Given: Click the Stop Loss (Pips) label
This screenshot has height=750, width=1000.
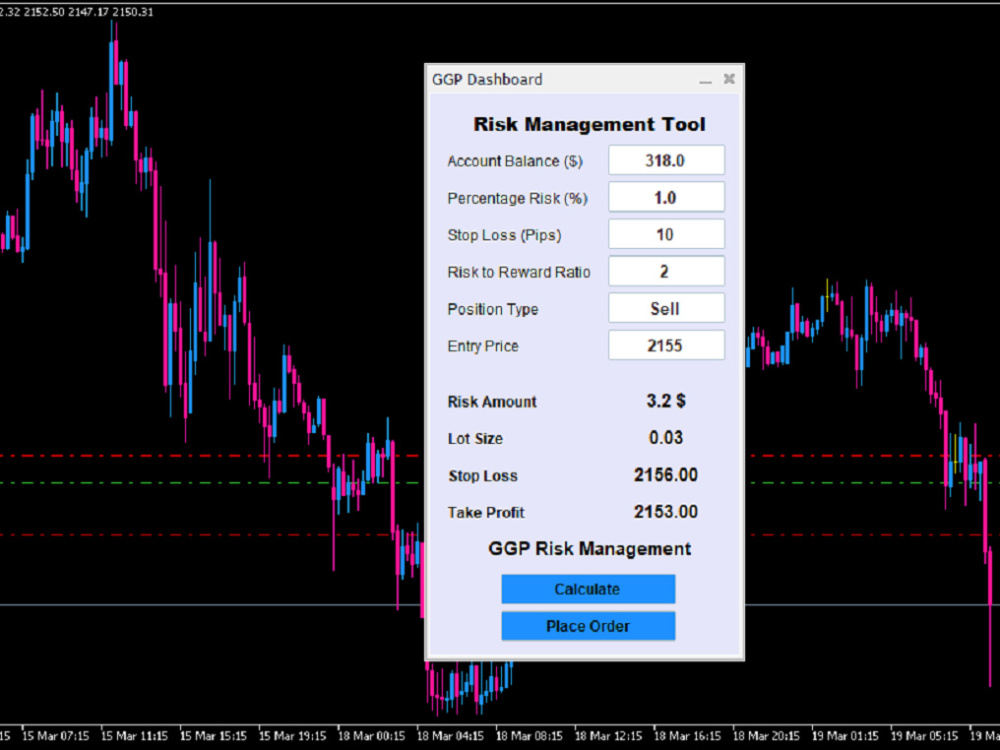Looking at the screenshot, I should coord(504,235).
